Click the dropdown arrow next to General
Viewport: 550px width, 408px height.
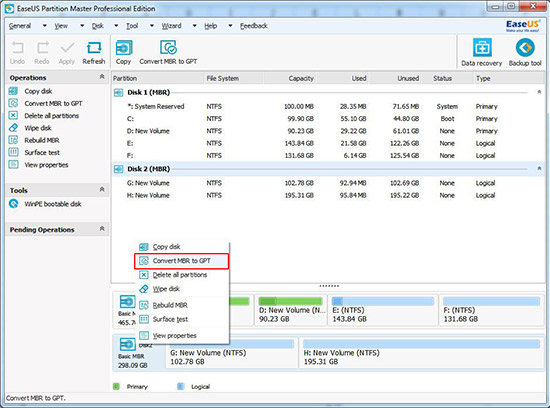click(x=45, y=26)
